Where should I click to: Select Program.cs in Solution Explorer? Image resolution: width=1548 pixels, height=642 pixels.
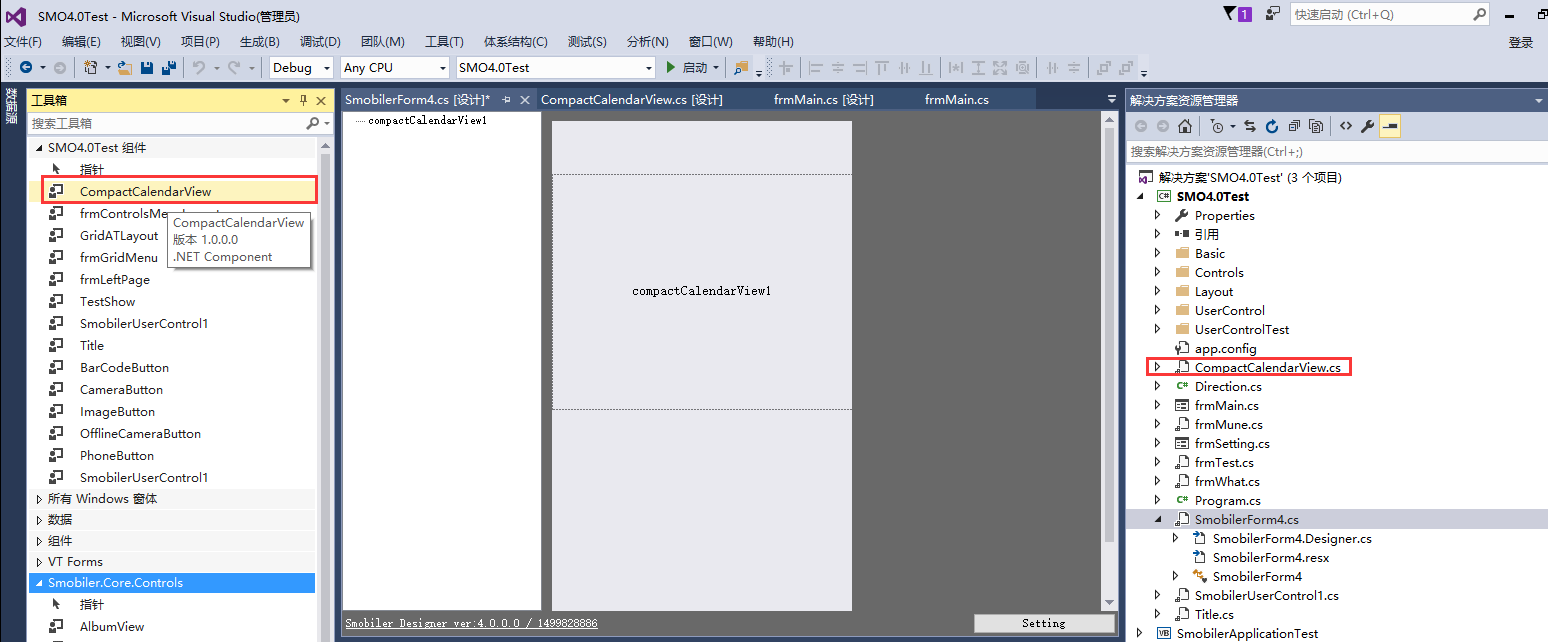[1227, 500]
